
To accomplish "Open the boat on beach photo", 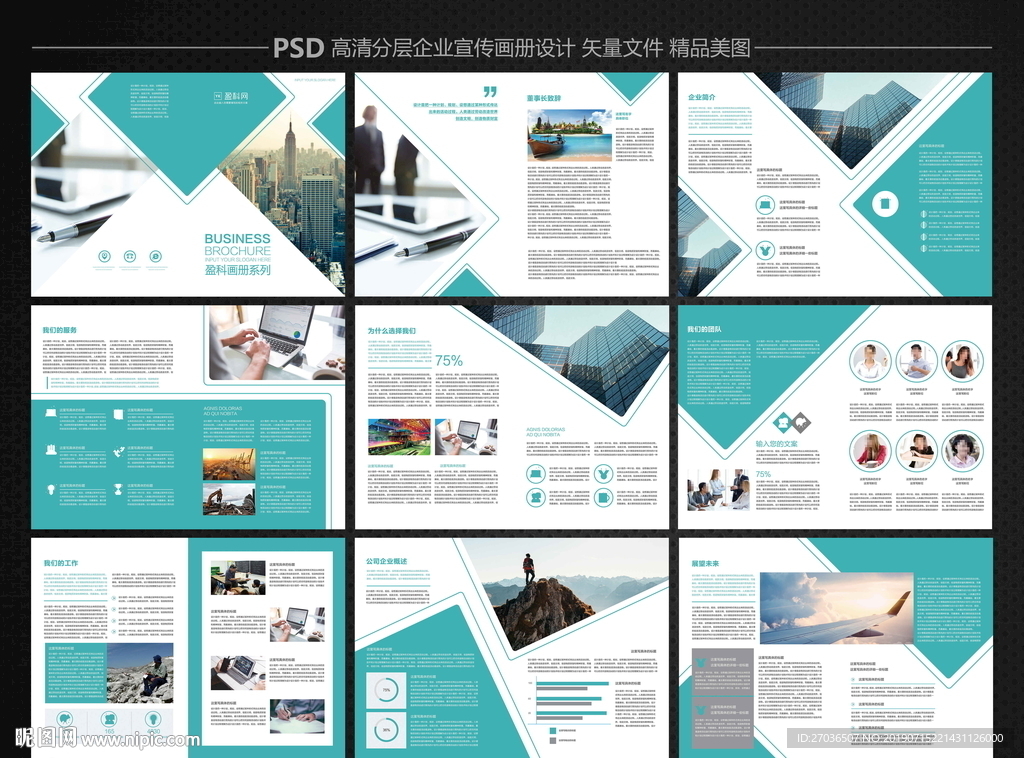I will [x=569, y=135].
